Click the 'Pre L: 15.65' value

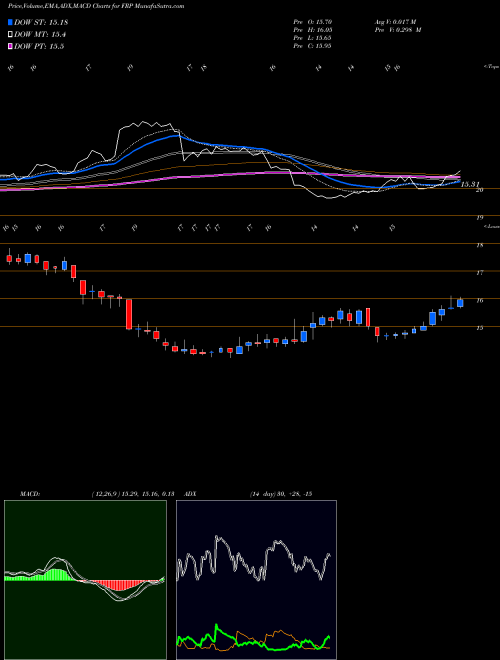pyautogui.click(x=313, y=38)
